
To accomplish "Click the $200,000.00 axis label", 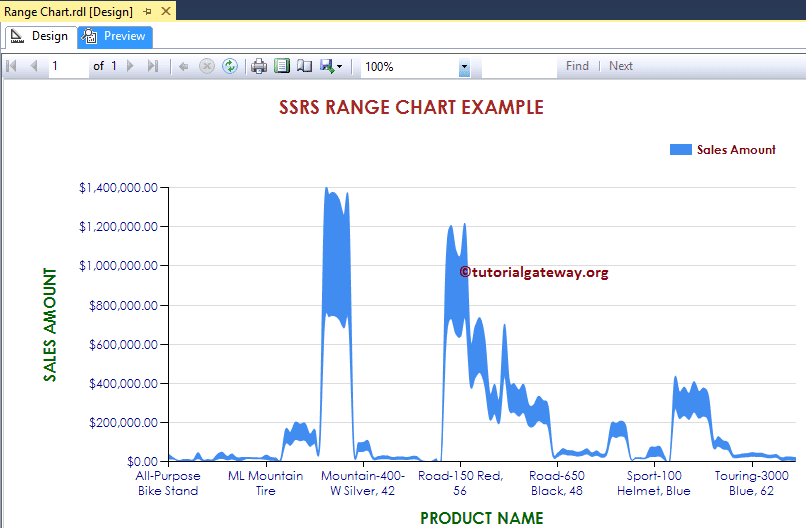I will tap(123, 423).
